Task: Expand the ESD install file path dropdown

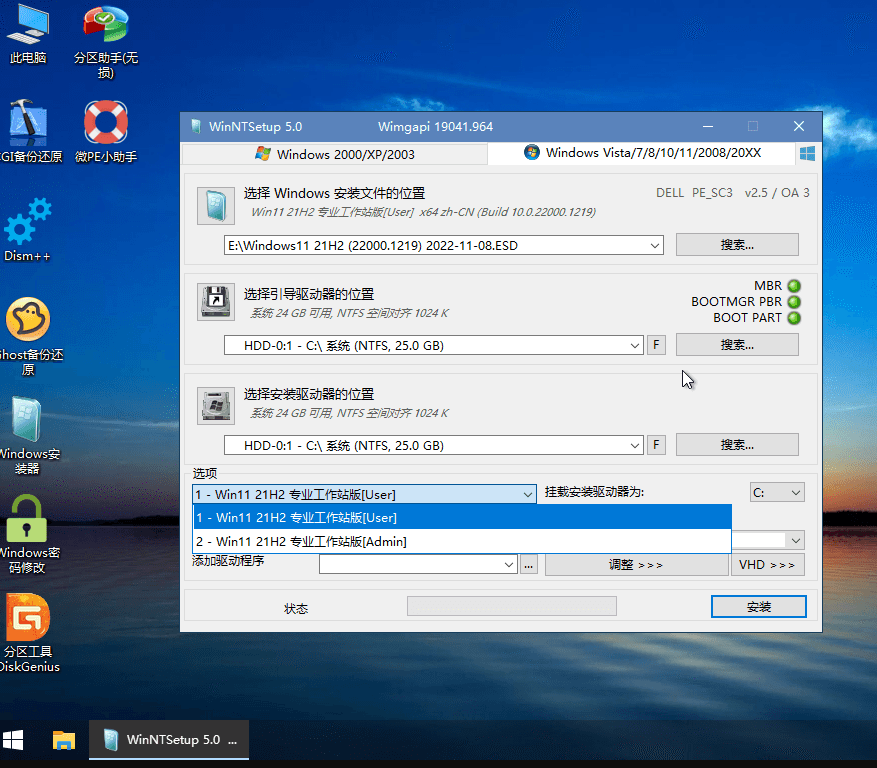Action: [654, 246]
